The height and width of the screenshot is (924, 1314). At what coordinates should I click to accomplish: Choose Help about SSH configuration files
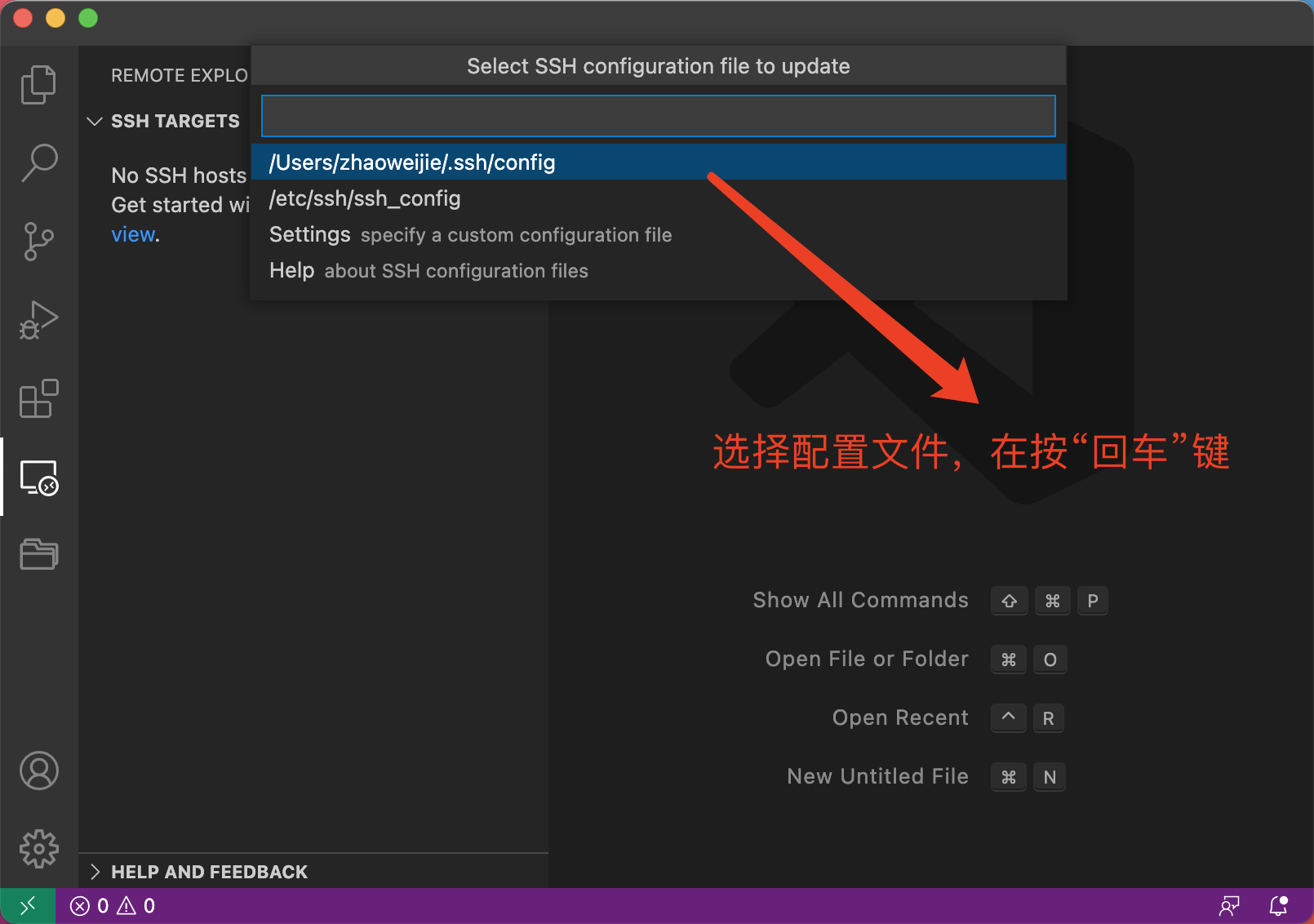pos(658,270)
